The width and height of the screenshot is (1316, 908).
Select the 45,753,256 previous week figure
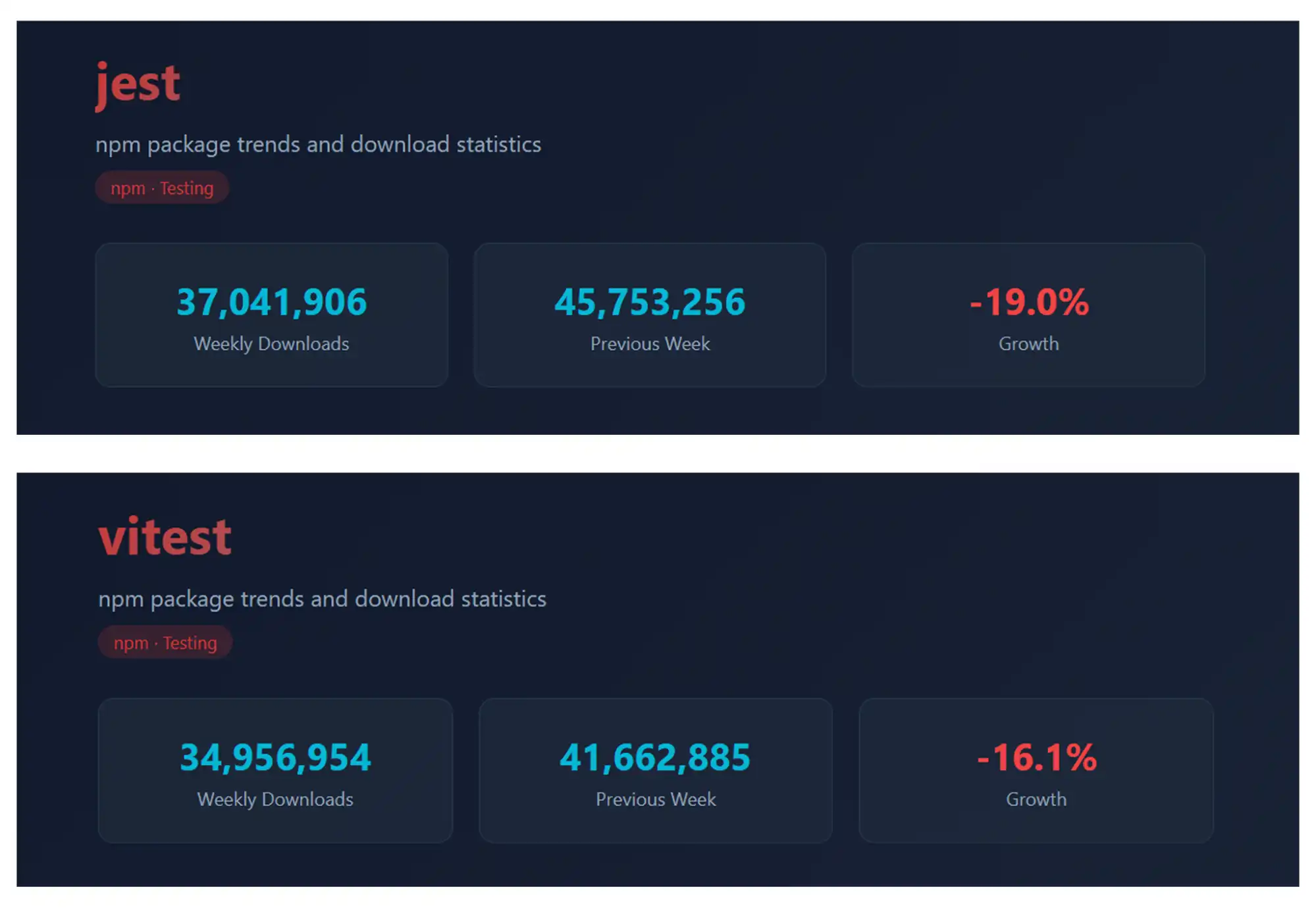coord(650,302)
